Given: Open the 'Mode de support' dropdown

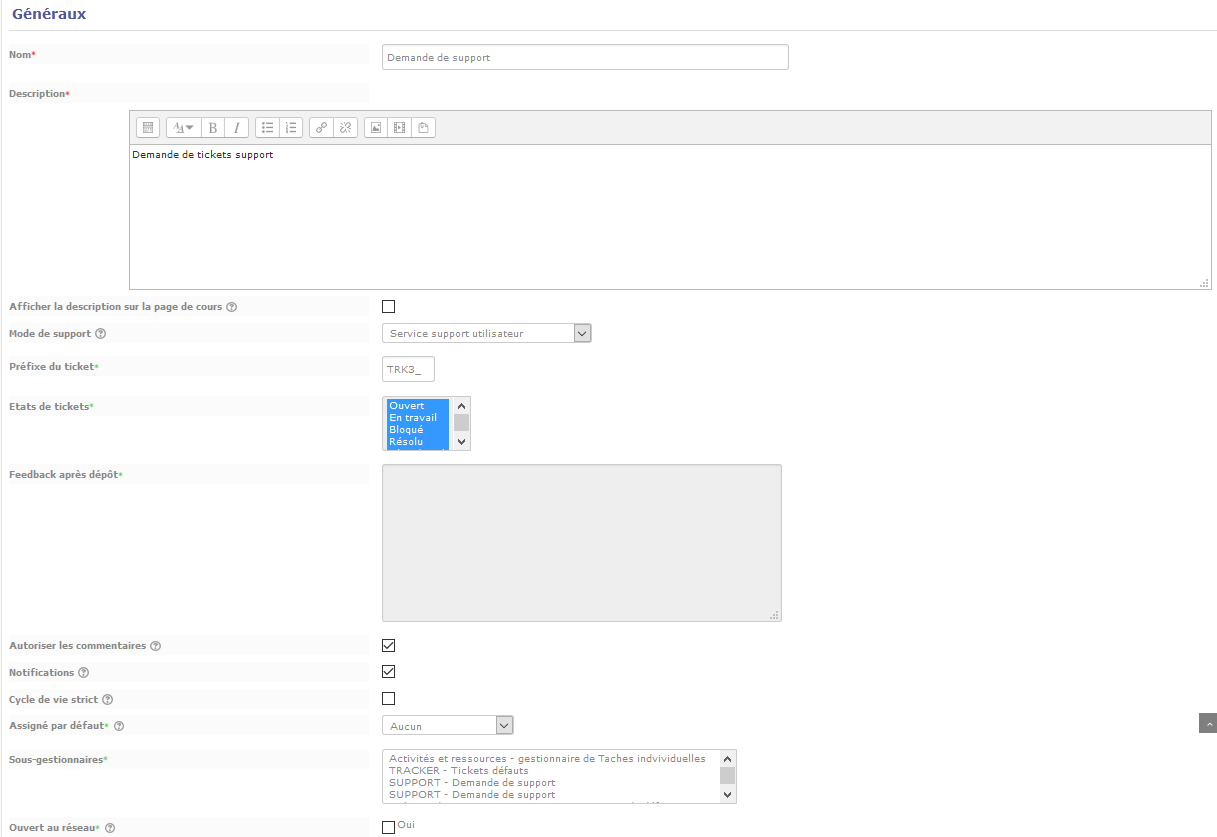Looking at the screenshot, I should point(486,333).
